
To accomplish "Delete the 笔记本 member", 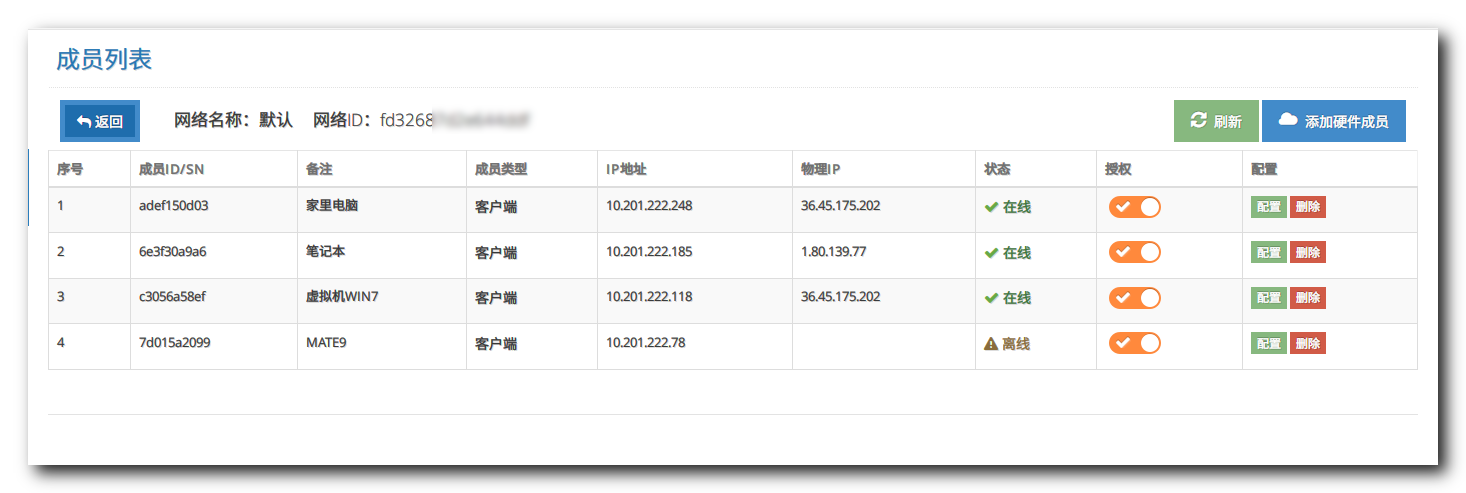I will coord(1307,252).
